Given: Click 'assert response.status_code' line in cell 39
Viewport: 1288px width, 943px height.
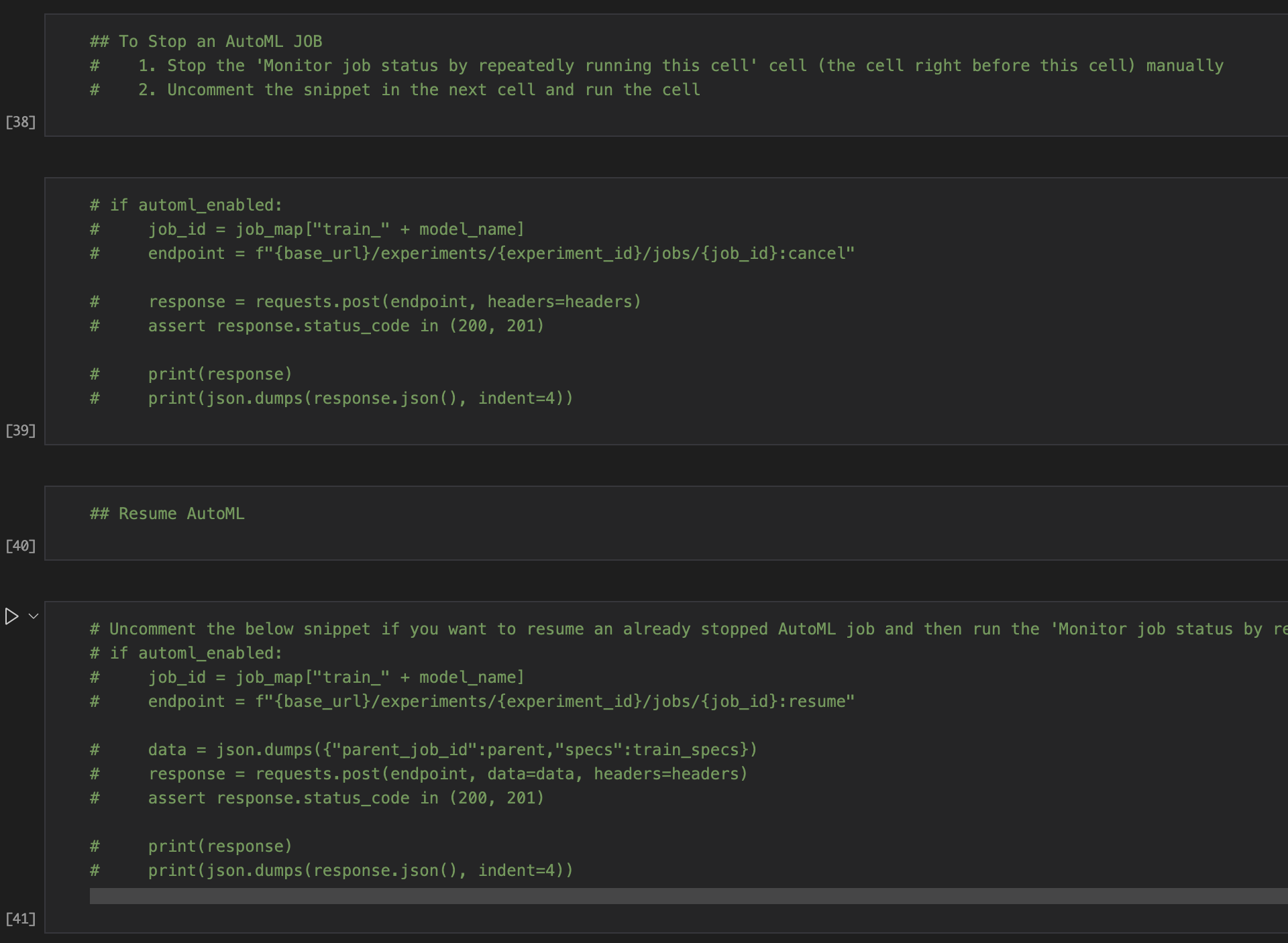Looking at the screenshot, I should [x=317, y=326].
